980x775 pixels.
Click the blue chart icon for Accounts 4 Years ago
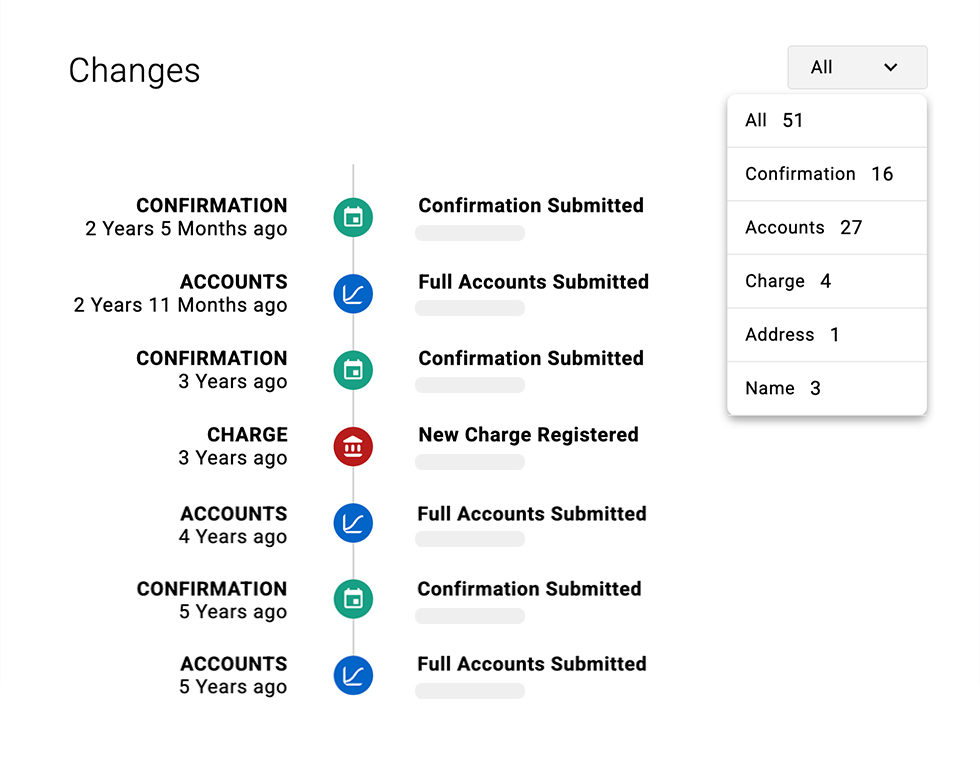pyautogui.click(x=353, y=523)
